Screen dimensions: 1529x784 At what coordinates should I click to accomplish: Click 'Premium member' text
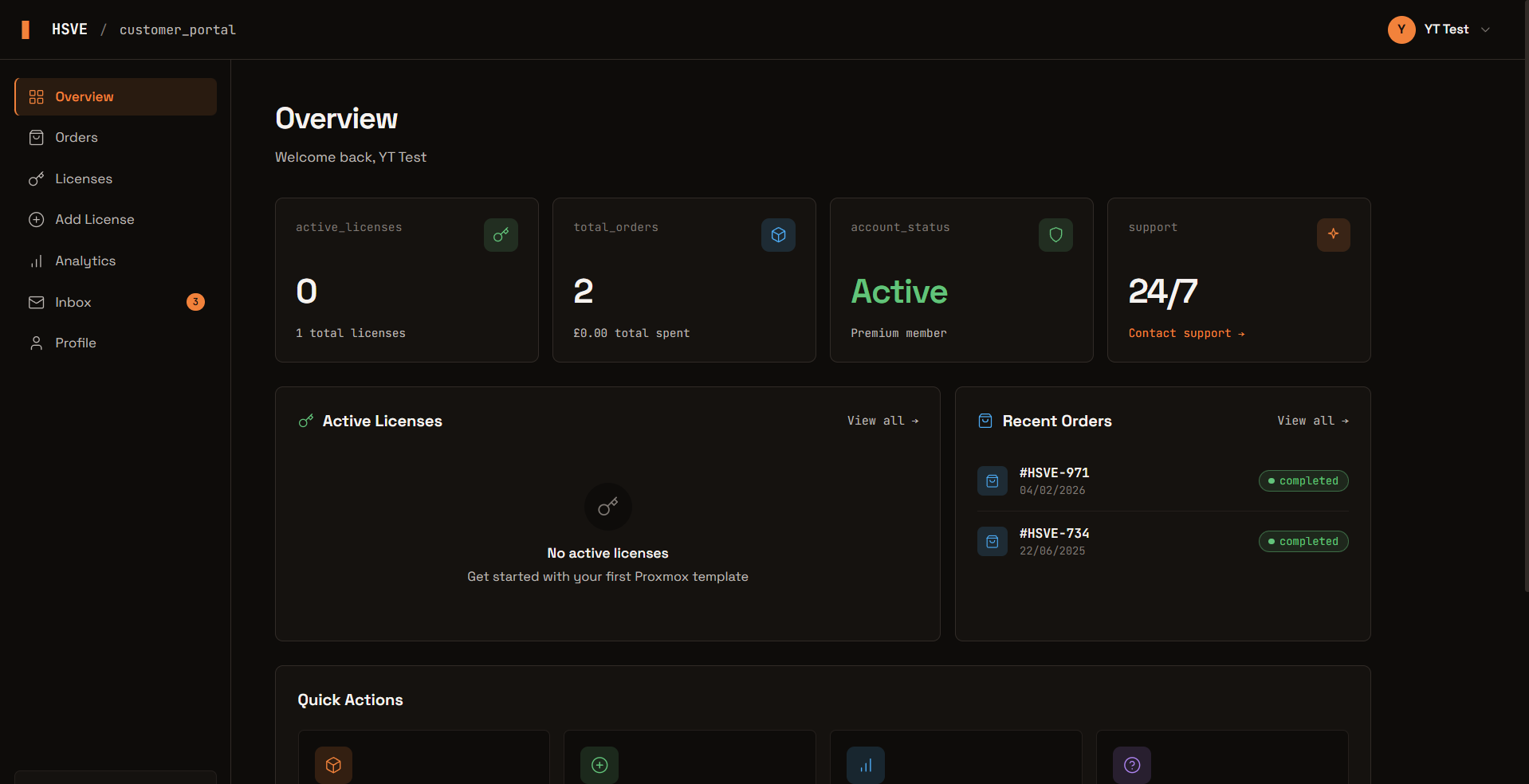coord(898,333)
